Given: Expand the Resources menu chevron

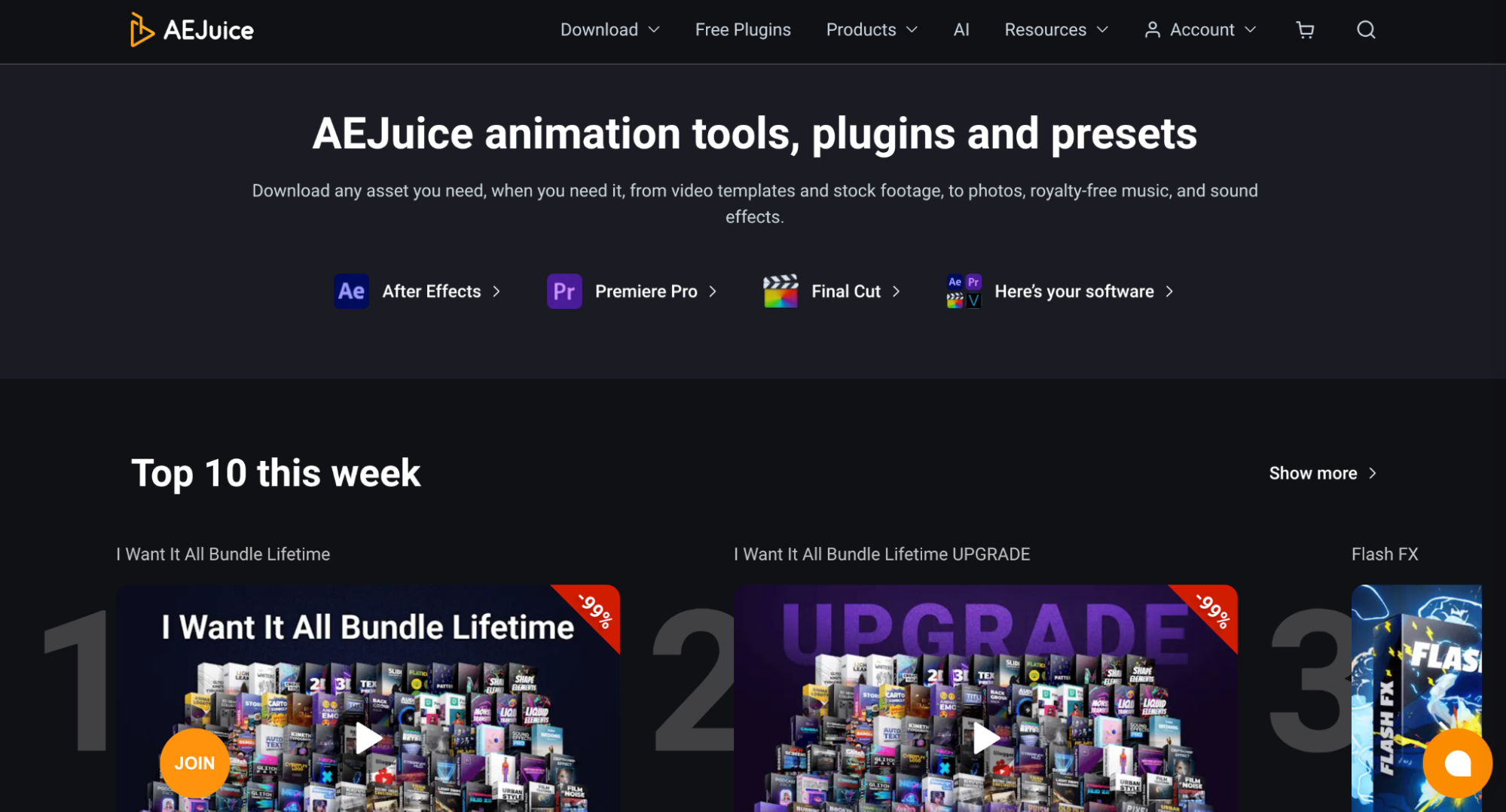Looking at the screenshot, I should (1102, 29).
